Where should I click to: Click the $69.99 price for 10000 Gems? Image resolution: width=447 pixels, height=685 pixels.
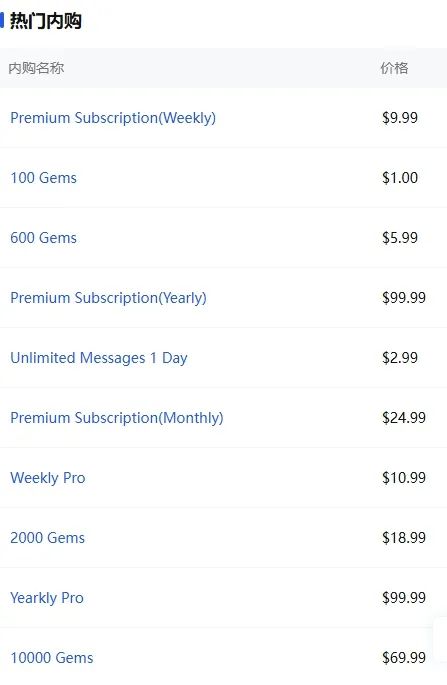404,657
